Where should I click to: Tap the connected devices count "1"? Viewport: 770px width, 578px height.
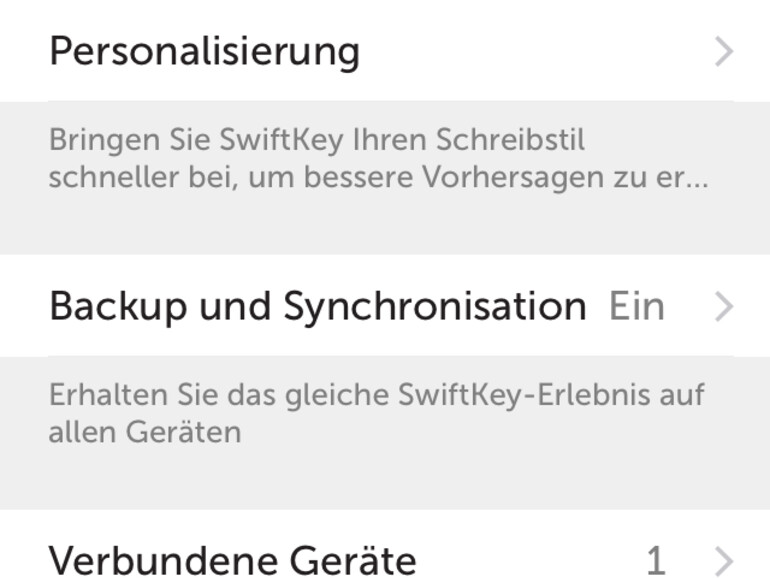click(x=656, y=560)
